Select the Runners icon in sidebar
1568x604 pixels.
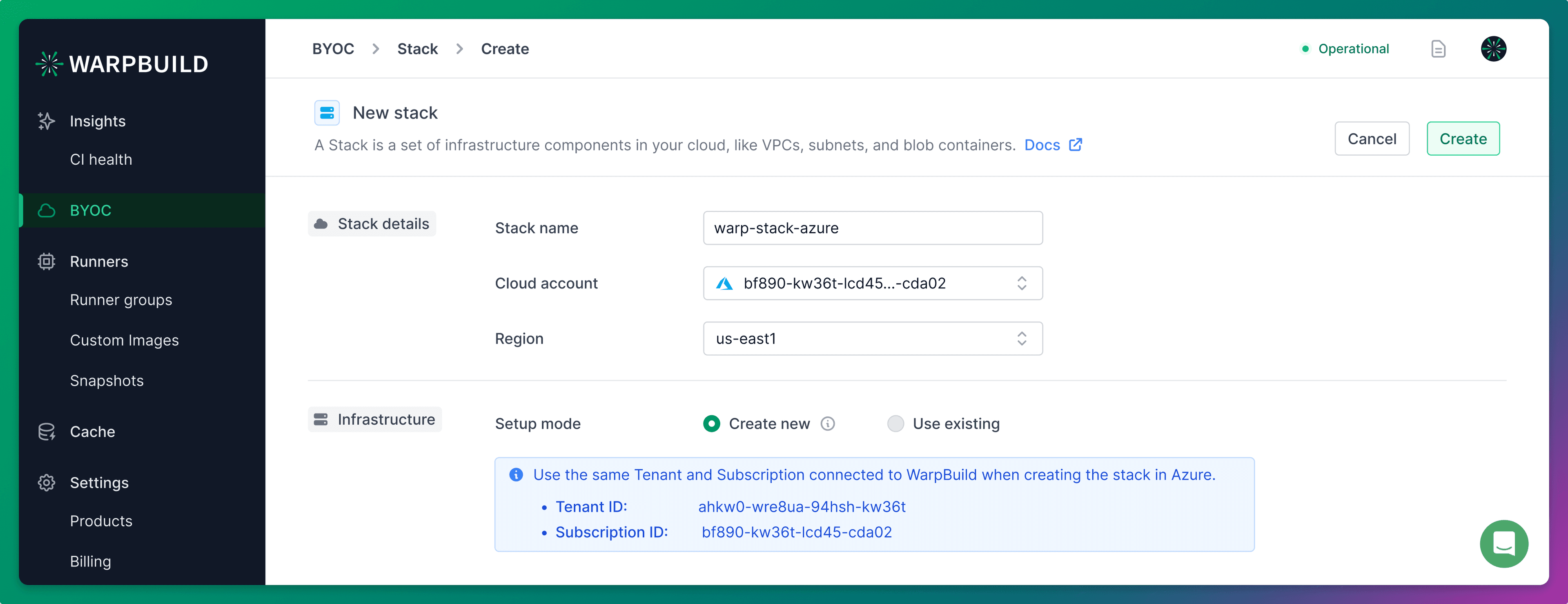[x=46, y=261]
